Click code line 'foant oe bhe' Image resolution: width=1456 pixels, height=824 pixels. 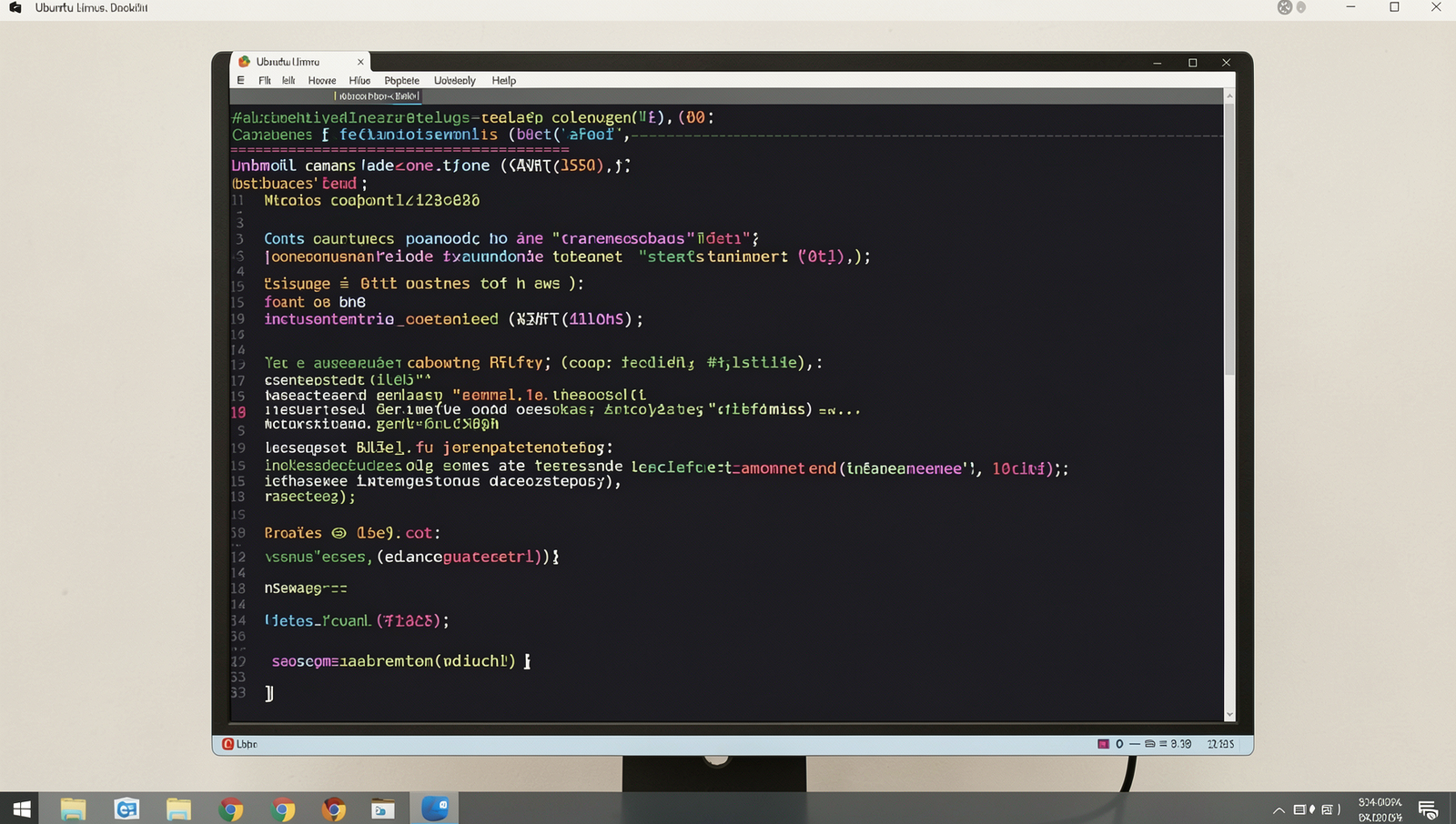tap(315, 302)
